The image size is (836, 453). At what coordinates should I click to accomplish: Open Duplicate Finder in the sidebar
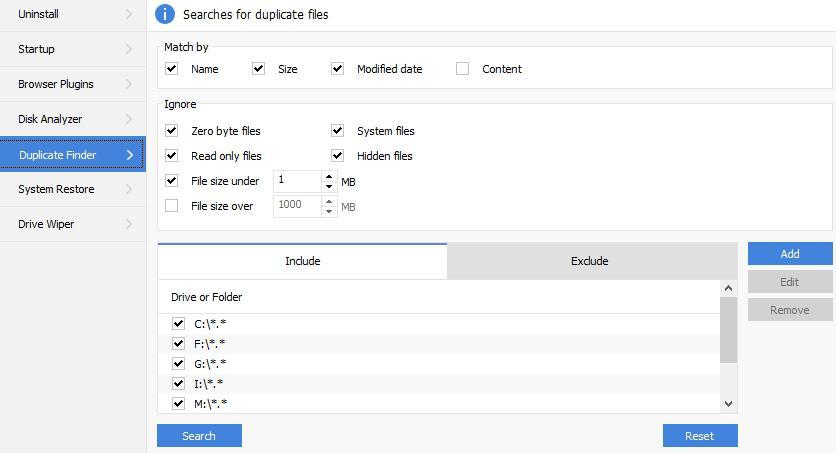[x=72, y=155]
